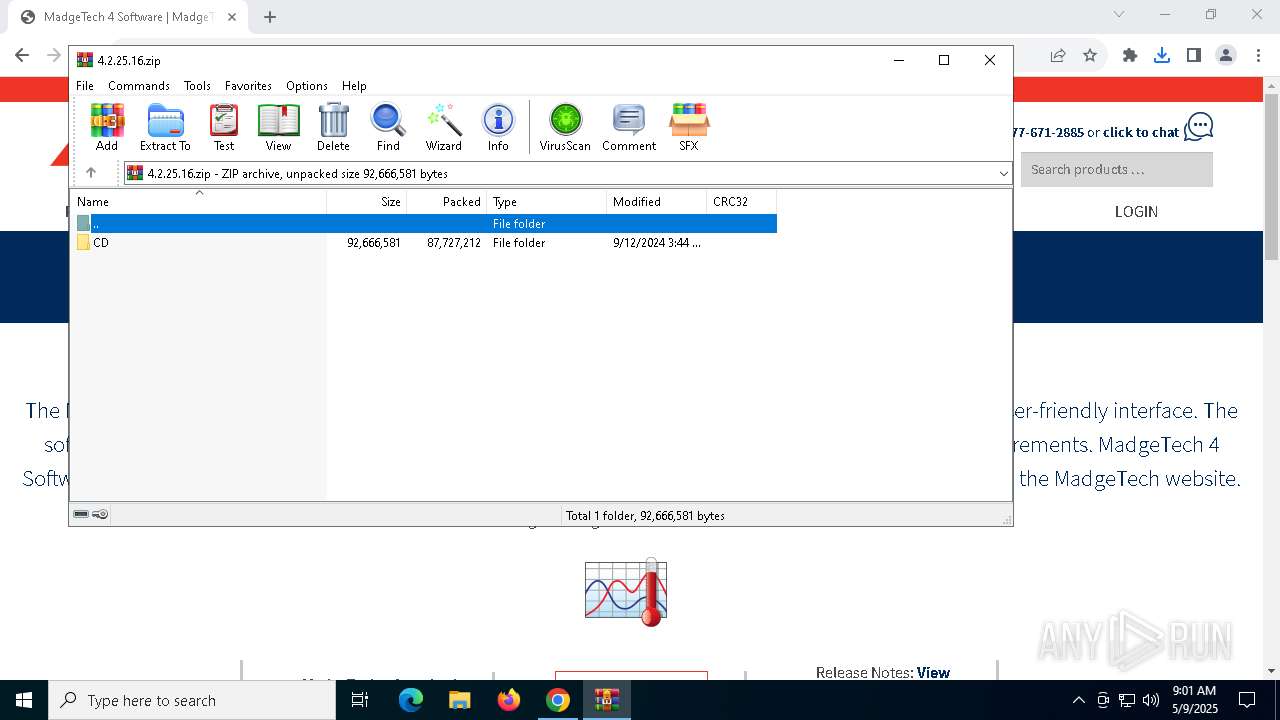This screenshot has height=720, width=1280.
Task: Click packed size 87,727,212 cell
Action: point(454,243)
